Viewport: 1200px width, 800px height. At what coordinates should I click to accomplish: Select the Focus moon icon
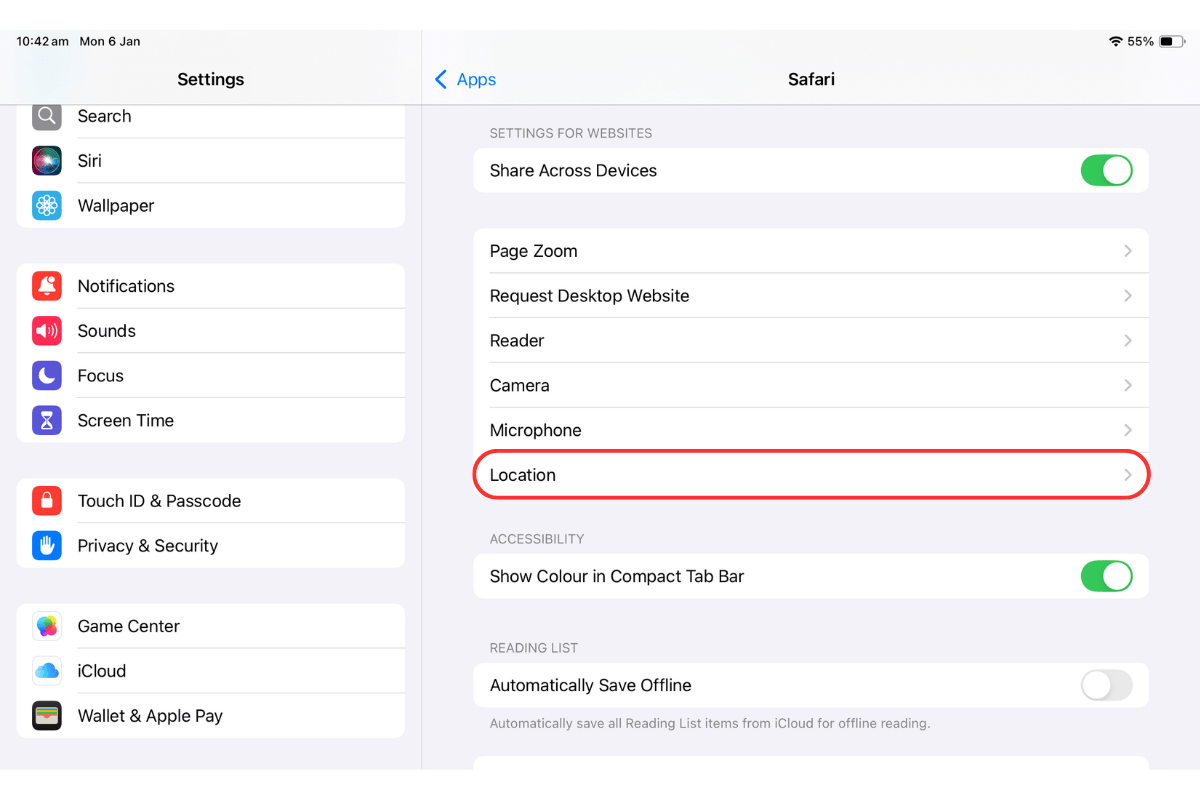(x=46, y=375)
